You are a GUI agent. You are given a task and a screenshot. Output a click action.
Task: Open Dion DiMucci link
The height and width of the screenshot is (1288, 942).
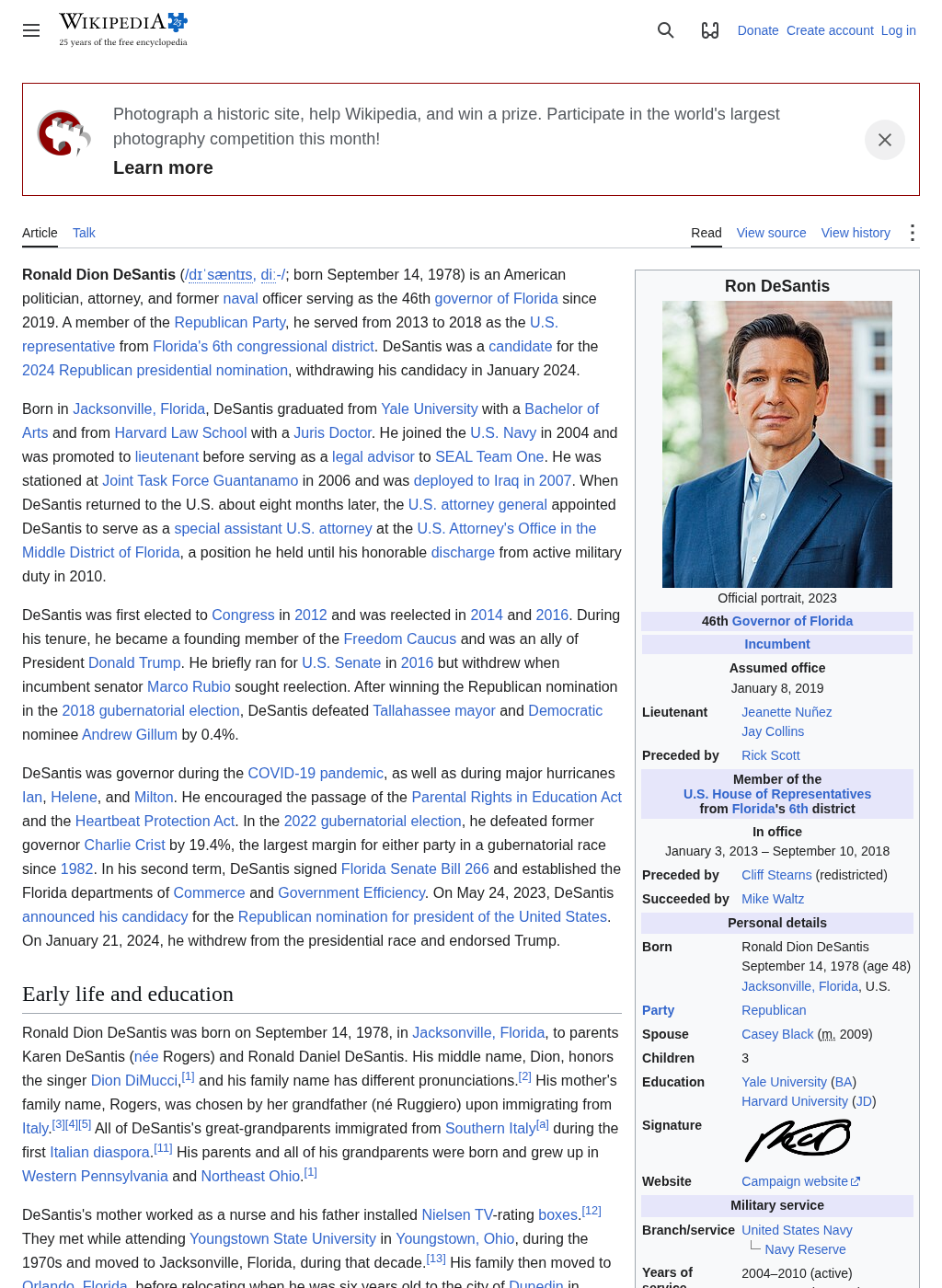point(134,1080)
